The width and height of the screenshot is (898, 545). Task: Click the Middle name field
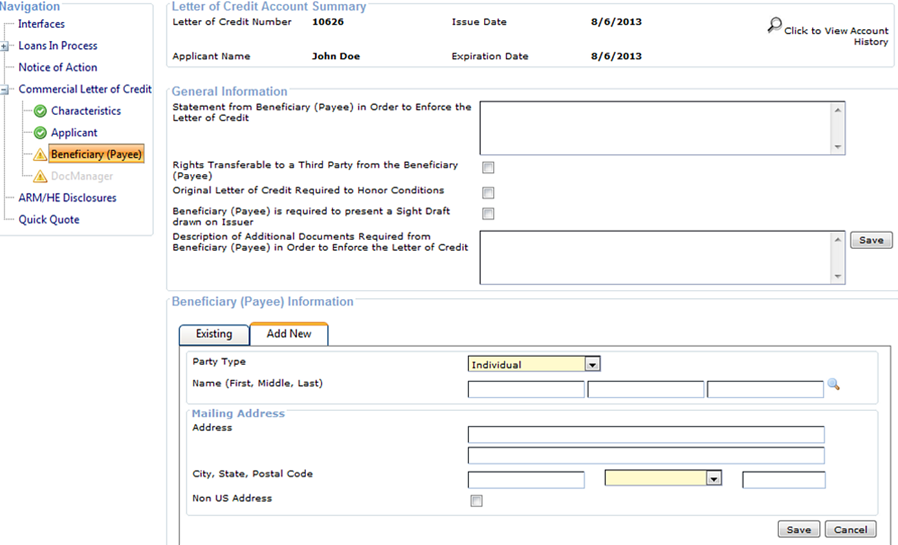[645, 389]
